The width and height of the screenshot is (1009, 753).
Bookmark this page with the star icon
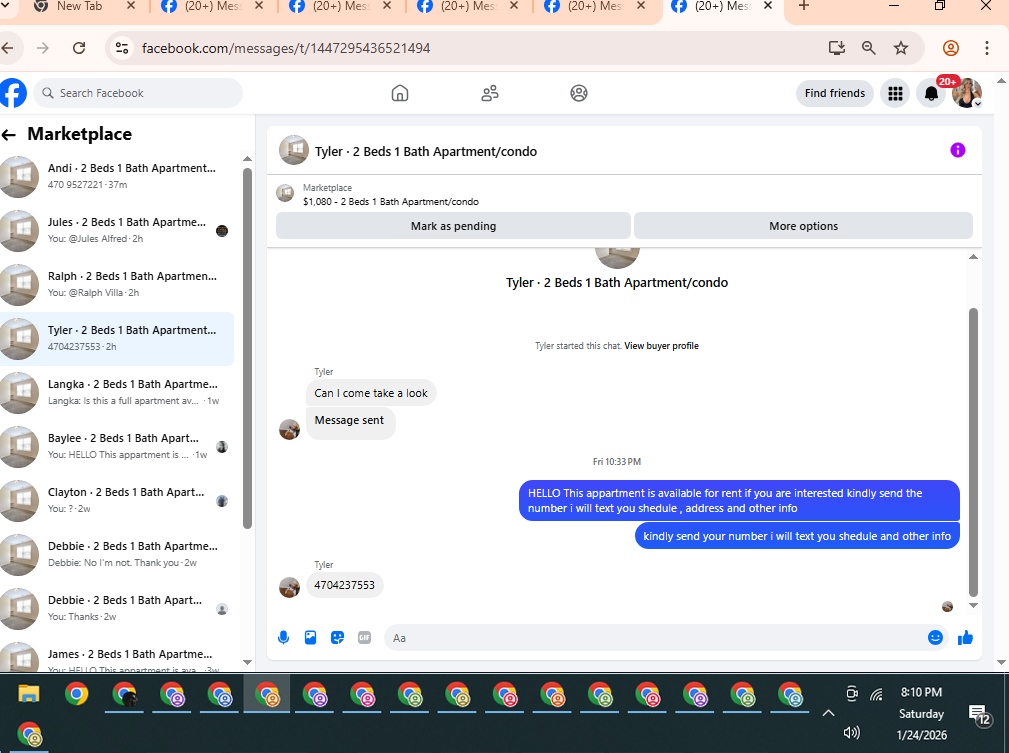click(901, 48)
